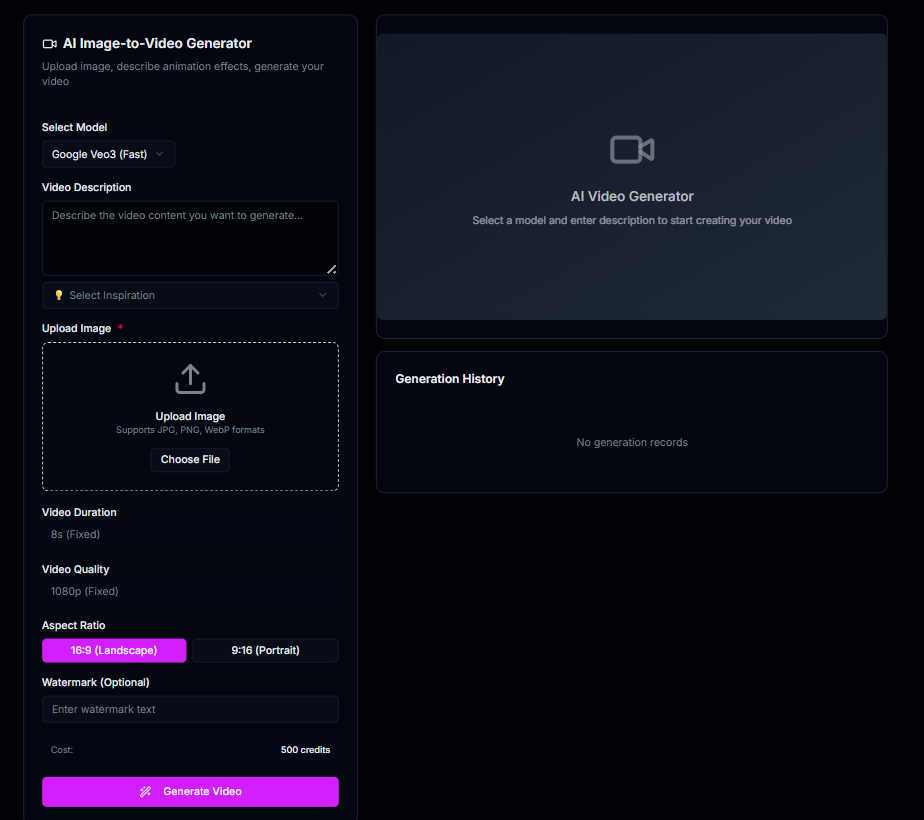The height and width of the screenshot is (820, 924).
Task: Click the camera icon beside AI Image-to-Video Generator
Action: click(50, 44)
